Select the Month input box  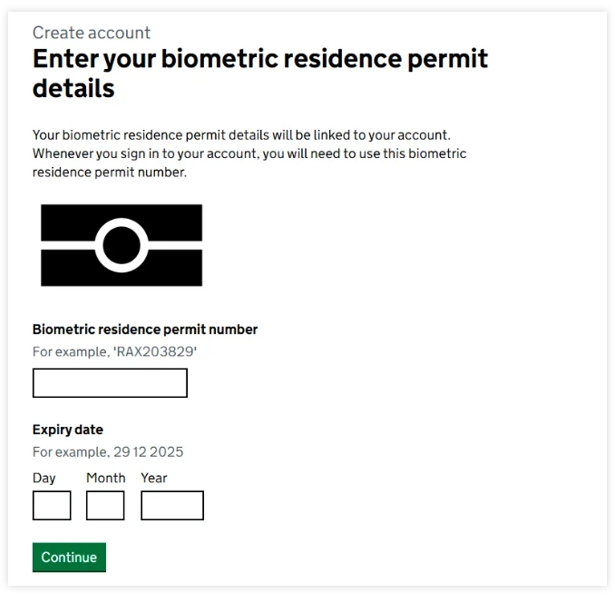105,505
